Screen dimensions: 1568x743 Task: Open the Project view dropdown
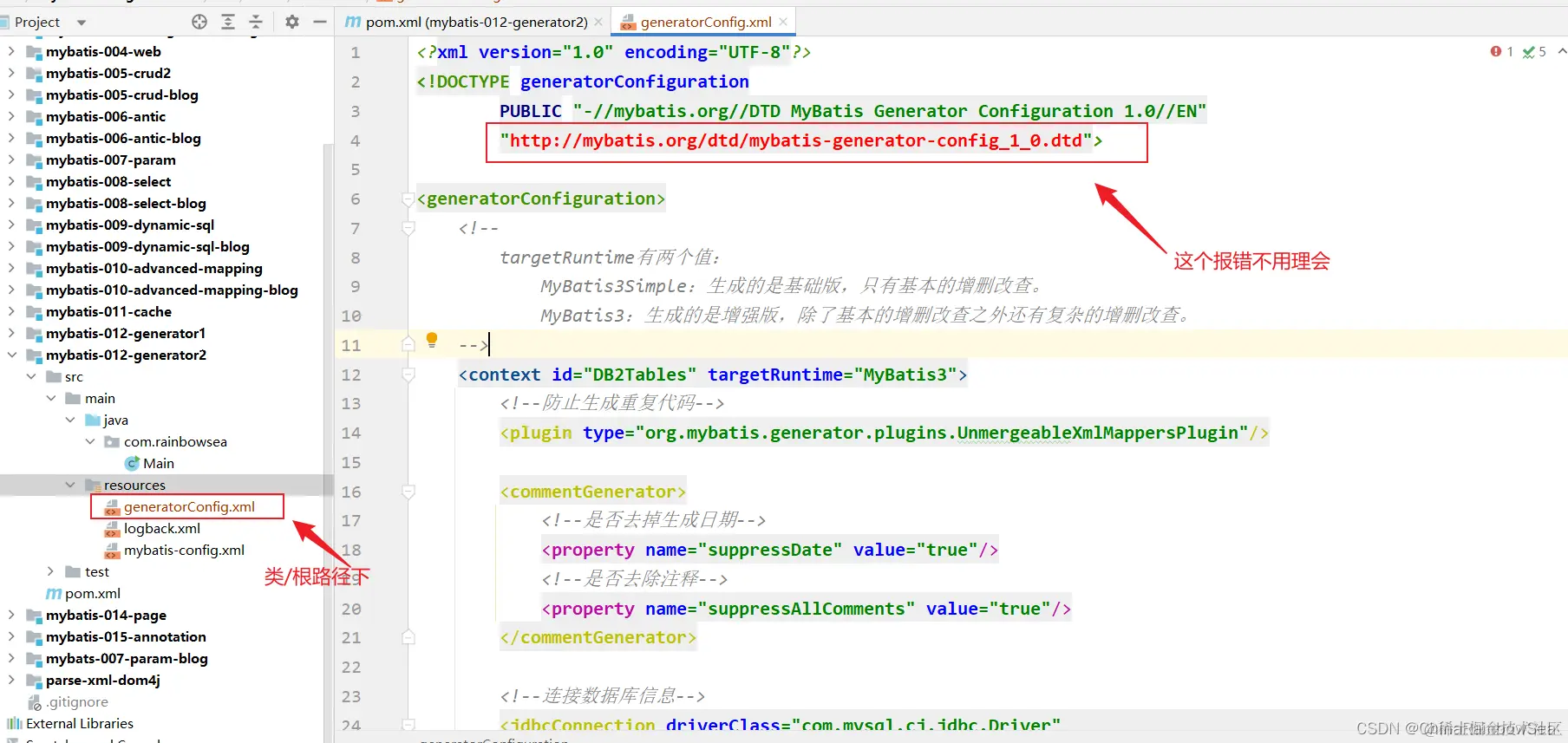point(82,23)
